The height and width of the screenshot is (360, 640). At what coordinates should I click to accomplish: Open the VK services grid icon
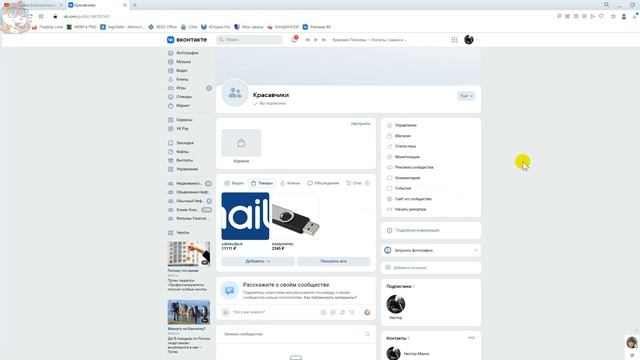click(x=454, y=40)
